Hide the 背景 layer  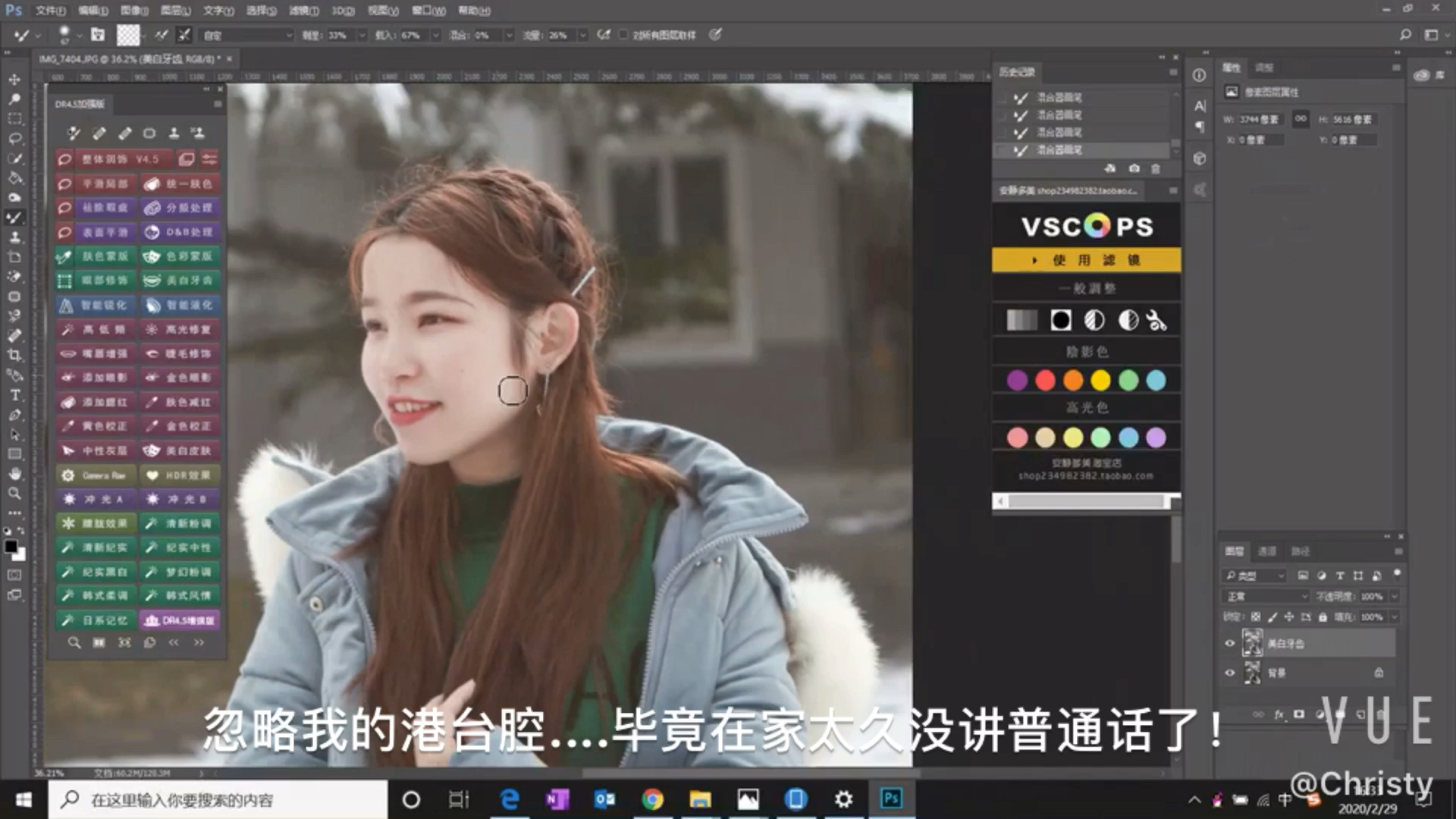tap(1230, 672)
